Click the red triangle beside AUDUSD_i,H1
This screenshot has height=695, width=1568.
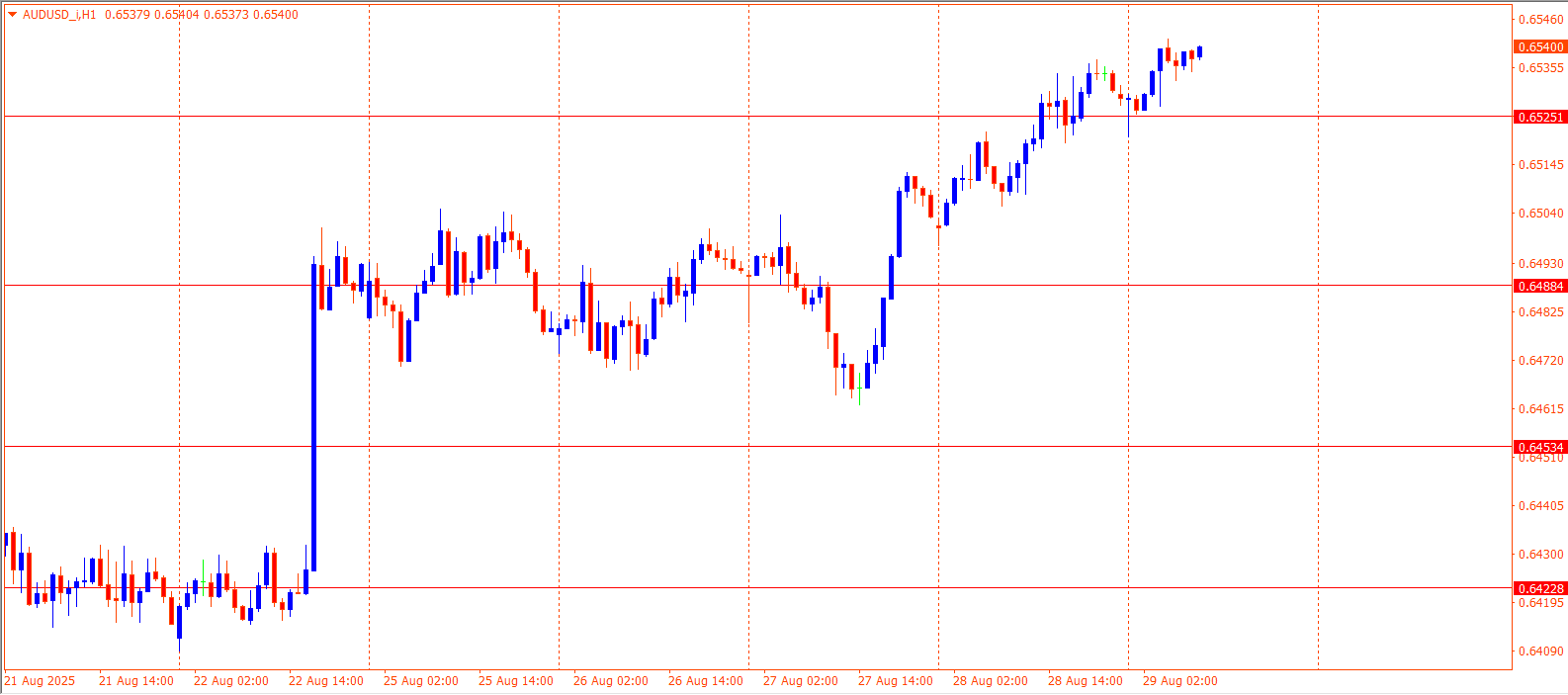(12, 15)
